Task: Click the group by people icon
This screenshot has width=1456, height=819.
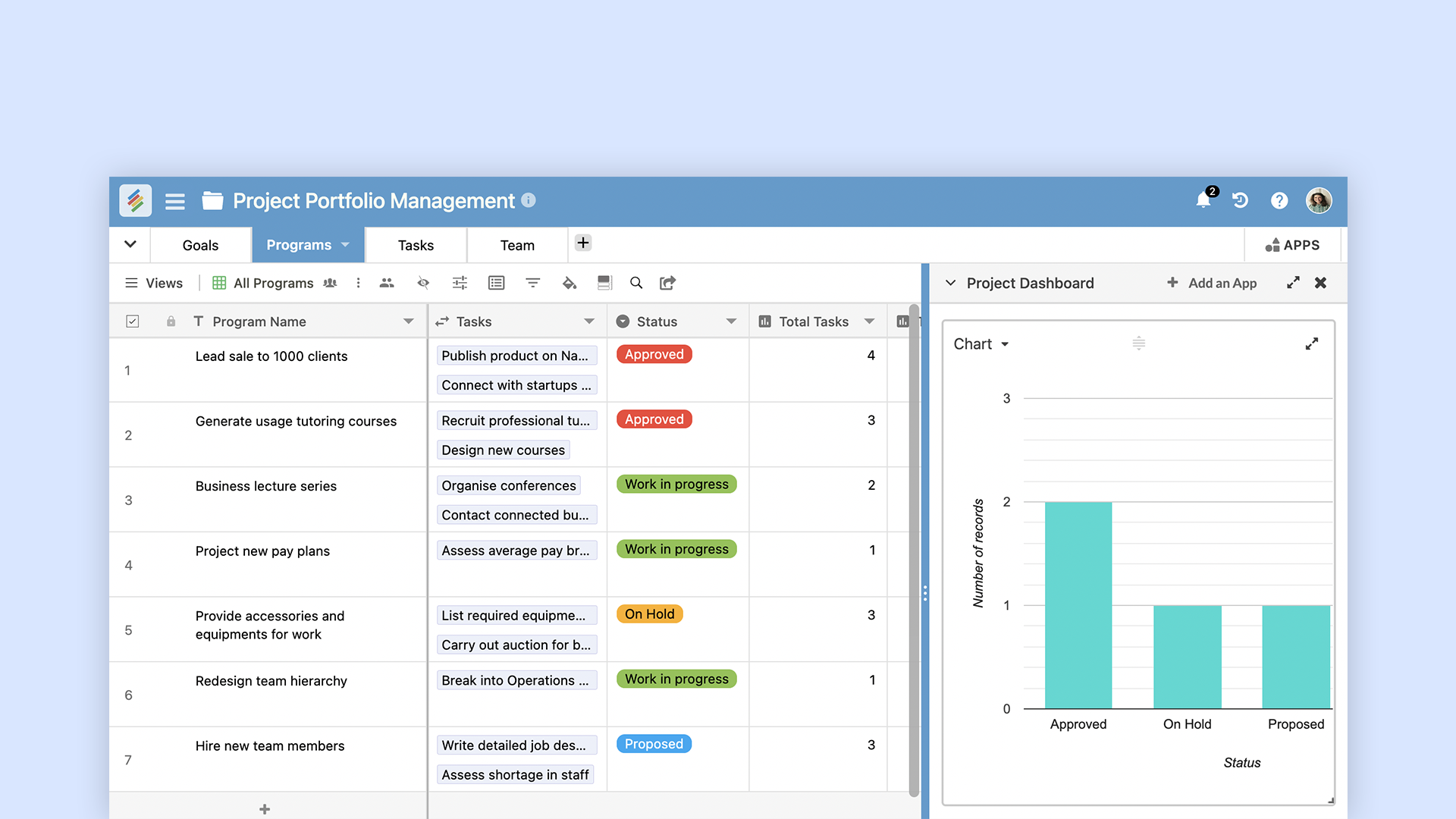Action: (330, 283)
